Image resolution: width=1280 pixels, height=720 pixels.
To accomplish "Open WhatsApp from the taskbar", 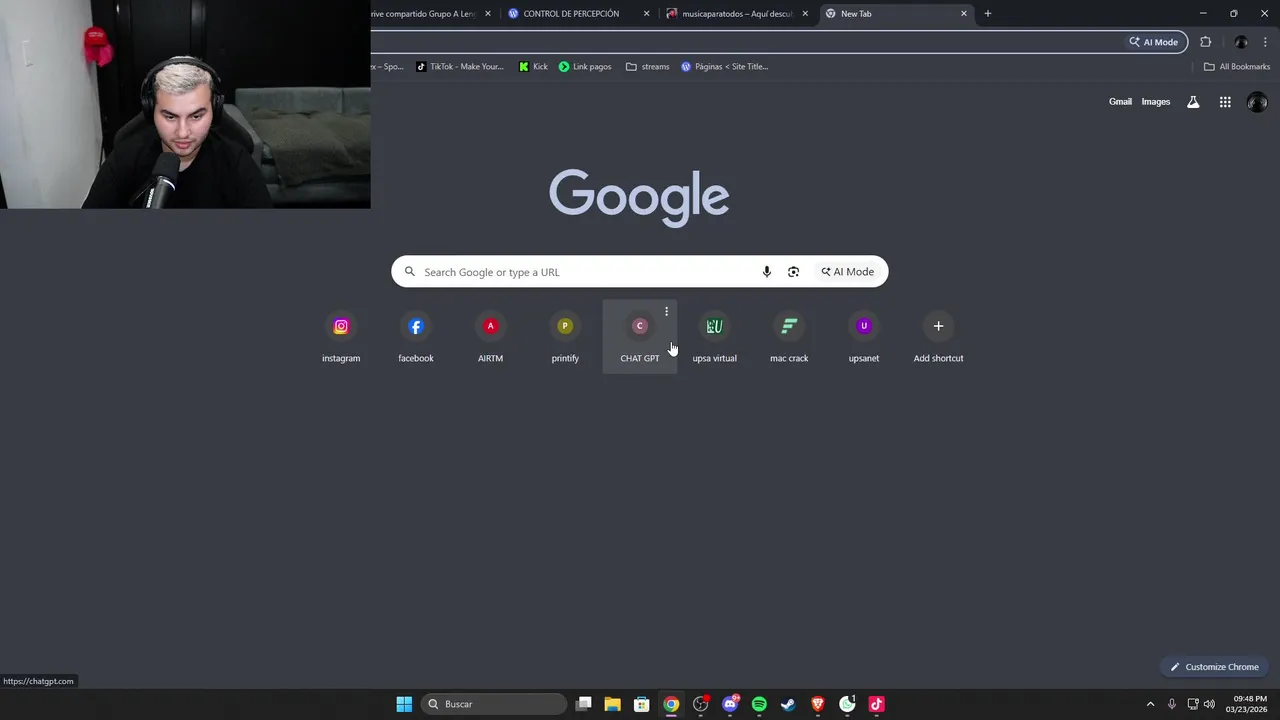I will click(x=847, y=704).
